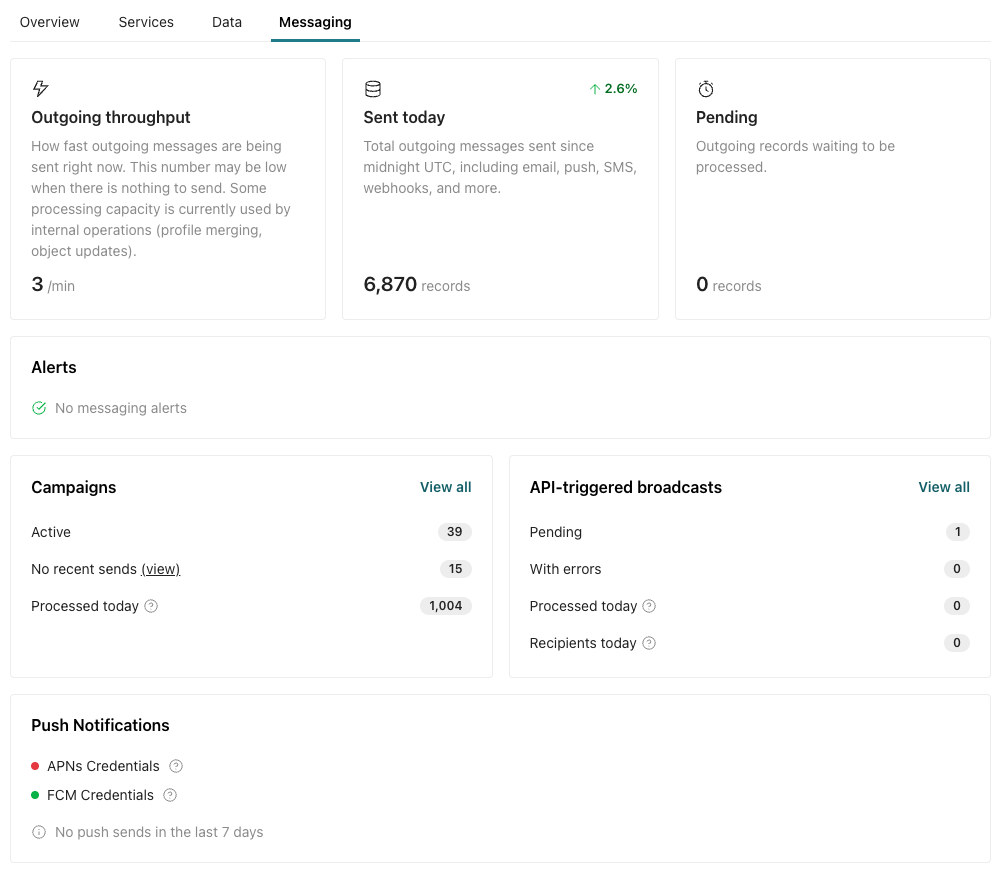
Task: Click the red status dot for APNs Credentials
Action: click(34, 766)
